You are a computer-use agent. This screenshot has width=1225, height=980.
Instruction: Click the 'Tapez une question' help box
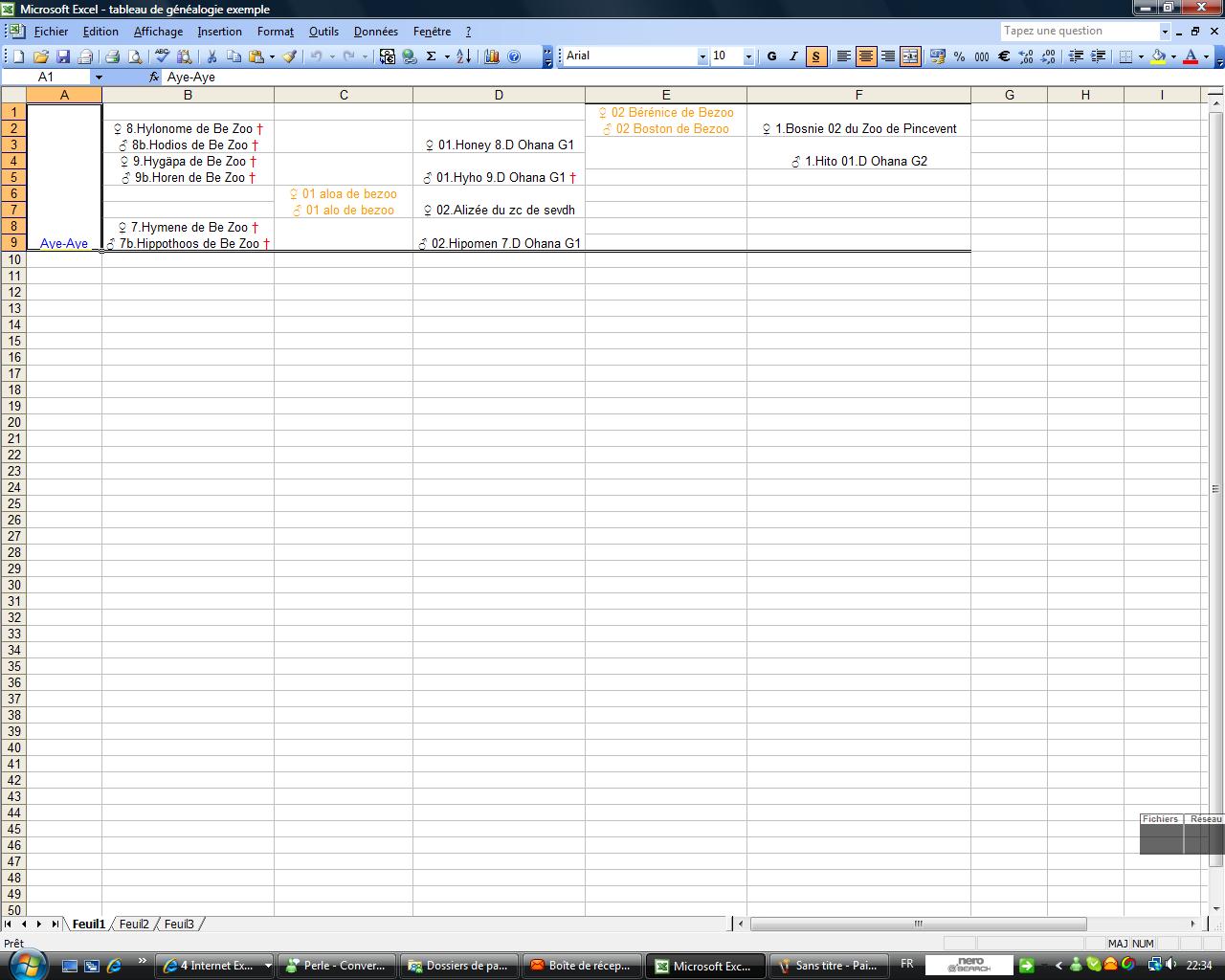point(1080,31)
